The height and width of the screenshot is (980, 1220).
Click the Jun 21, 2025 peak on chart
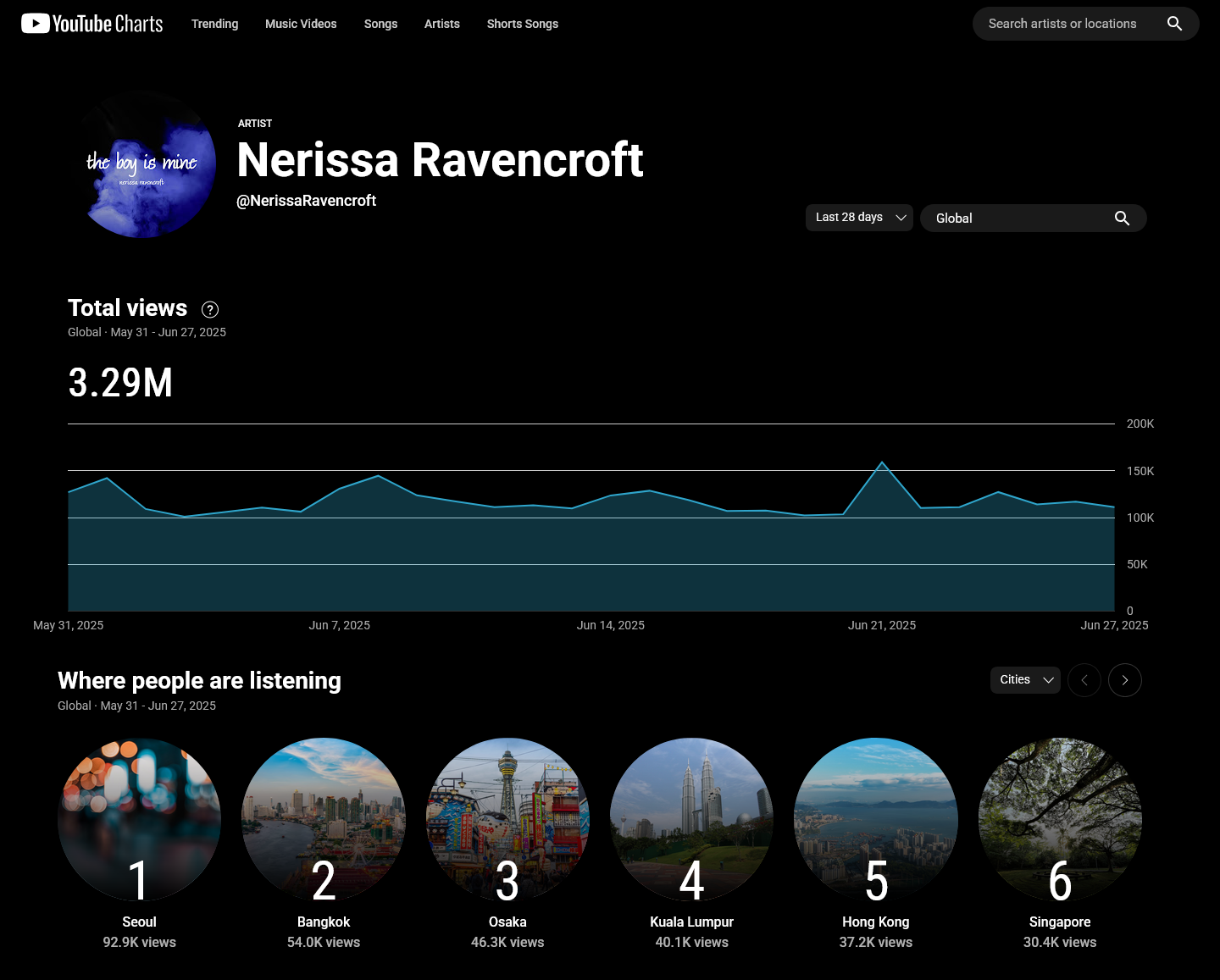(x=882, y=462)
